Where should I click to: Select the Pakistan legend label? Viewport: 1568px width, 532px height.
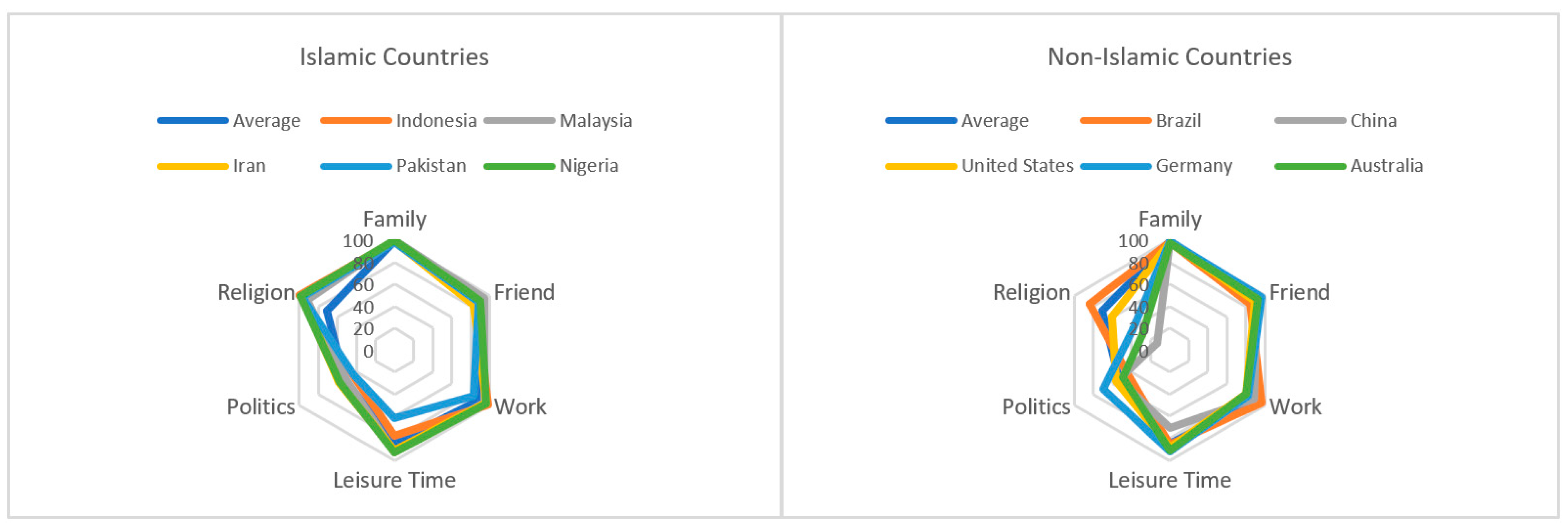point(431,166)
